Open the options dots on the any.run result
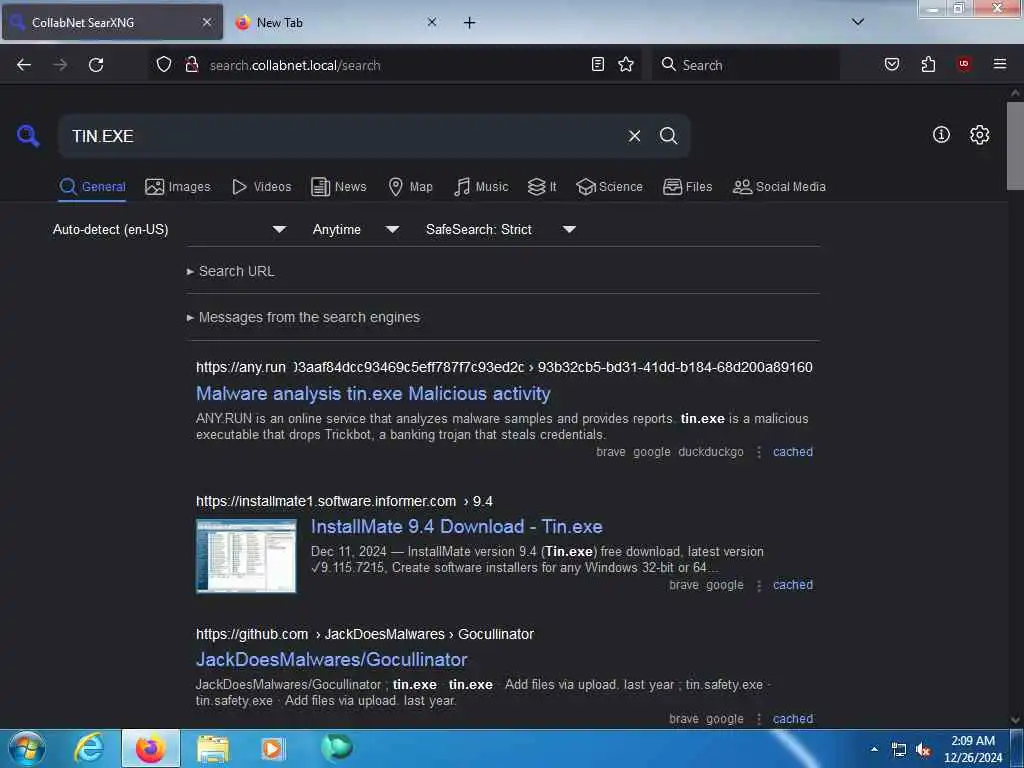The height and width of the screenshot is (768, 1024). tap(759, 452)
